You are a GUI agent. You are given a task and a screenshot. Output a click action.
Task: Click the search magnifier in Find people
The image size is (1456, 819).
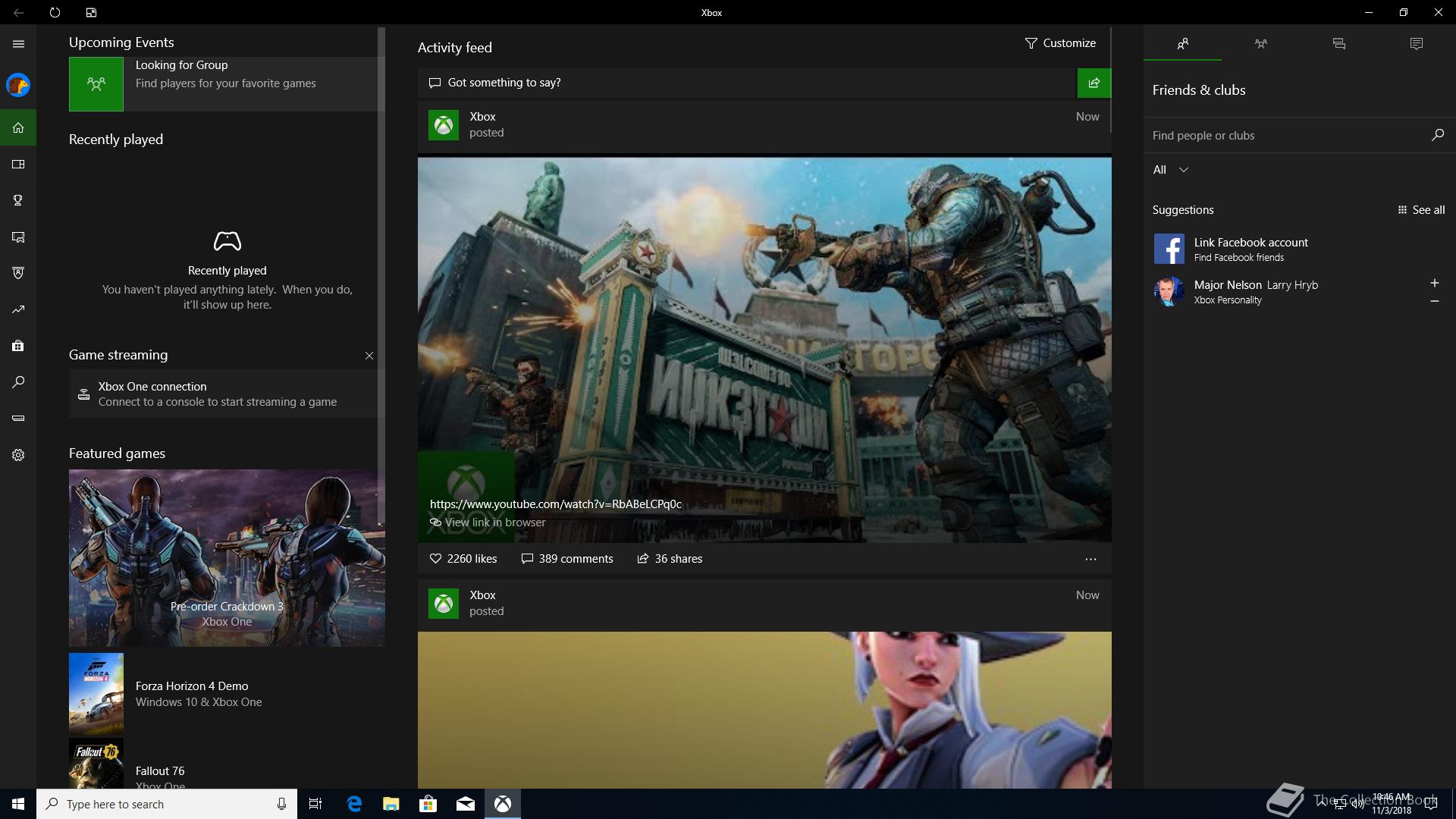[1437, 135]
